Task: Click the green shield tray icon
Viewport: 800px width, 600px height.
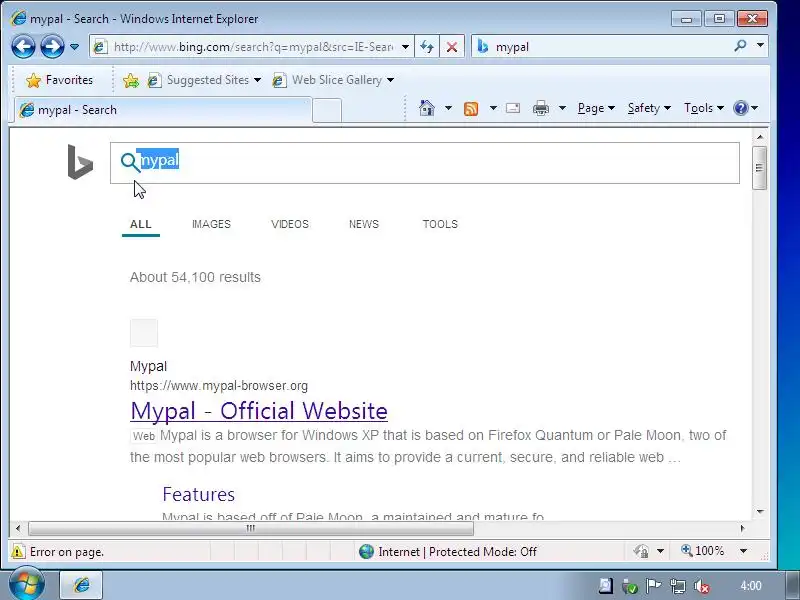Action: pos(630,586)
